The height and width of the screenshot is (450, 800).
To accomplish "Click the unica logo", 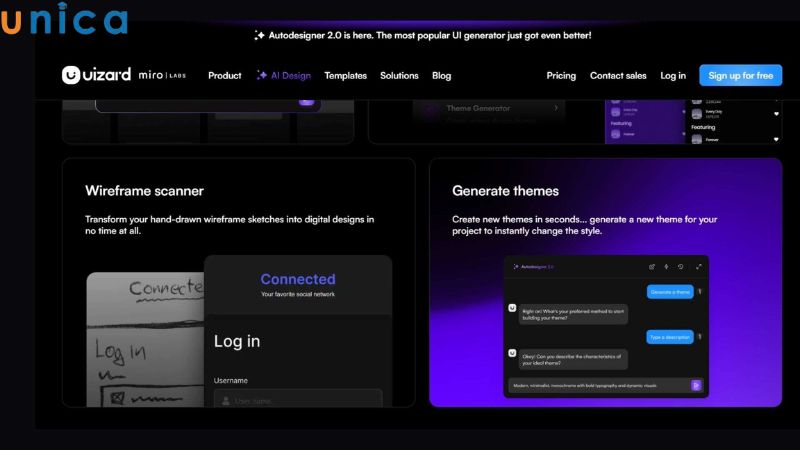I will (x=64, y=18).
